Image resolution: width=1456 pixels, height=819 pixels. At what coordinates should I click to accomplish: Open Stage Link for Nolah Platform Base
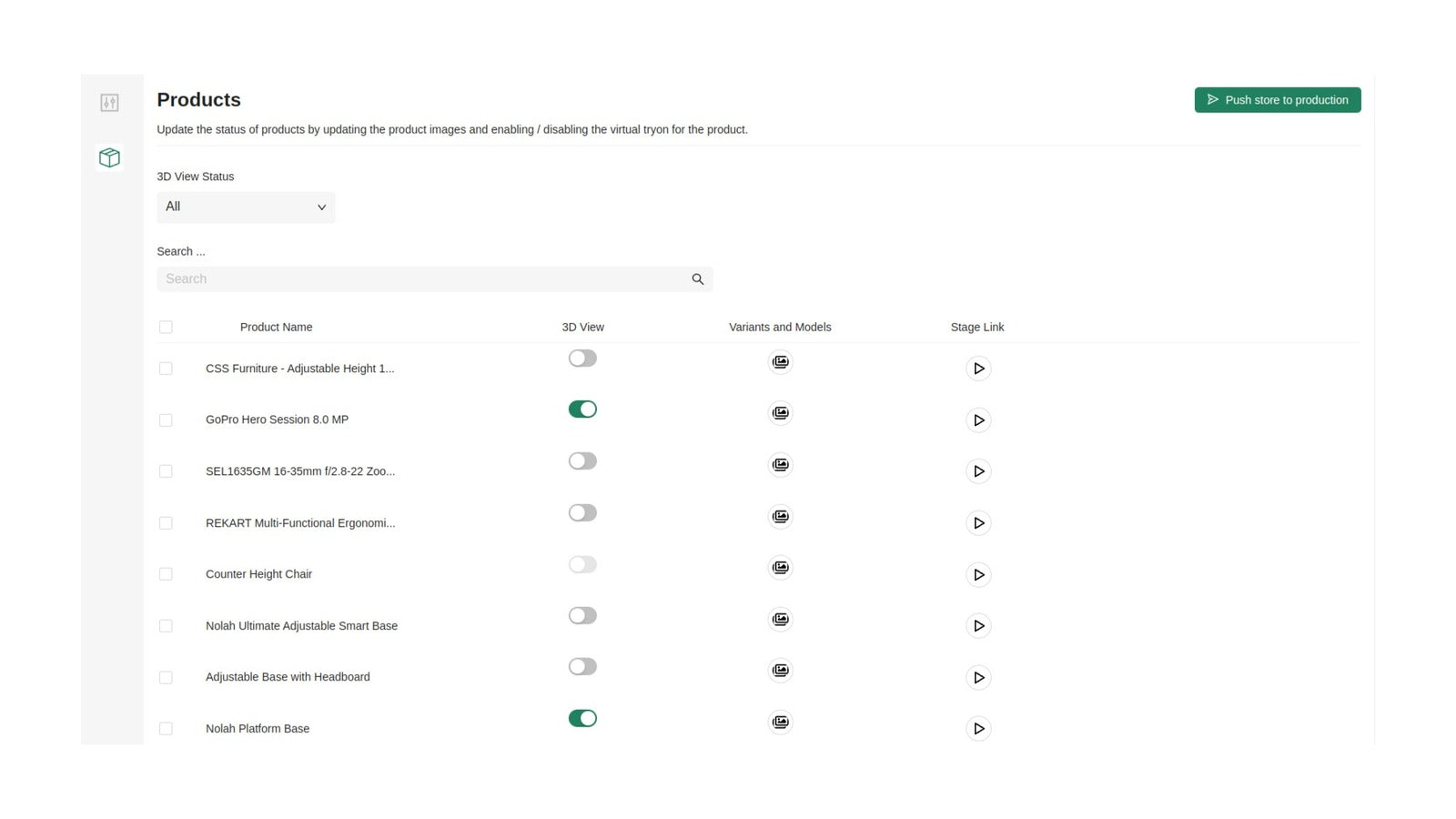pyautogui.click(x=978, y=728)
